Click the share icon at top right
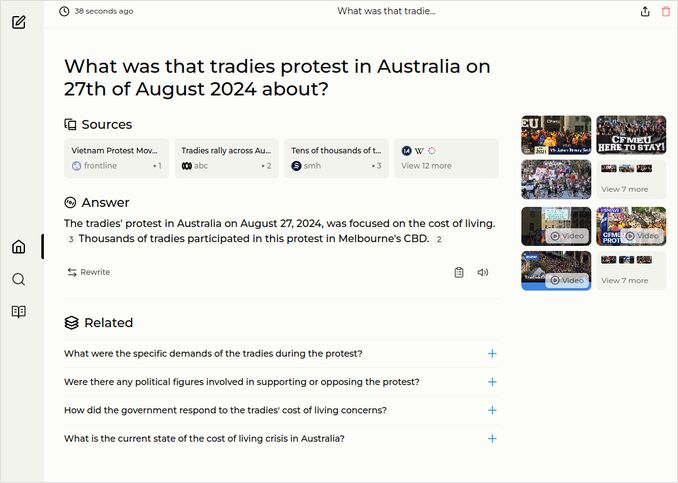This screenshot has width=678, height=483. click(645, 11)
